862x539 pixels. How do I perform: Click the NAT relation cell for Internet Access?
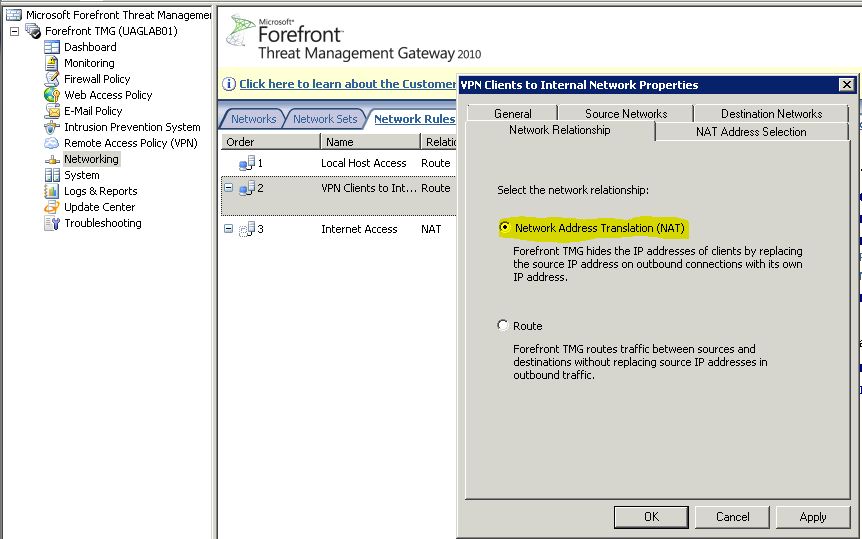431,229
